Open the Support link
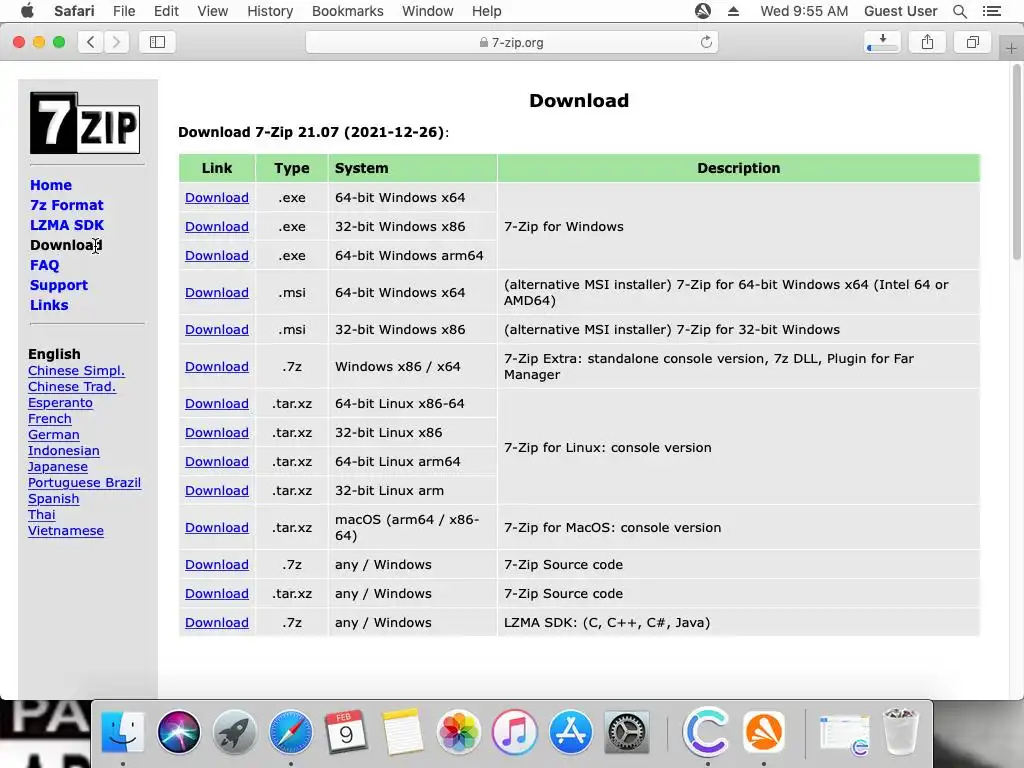Image resolution: width=1024 pixels, height=768 pixels. [59, 285]
